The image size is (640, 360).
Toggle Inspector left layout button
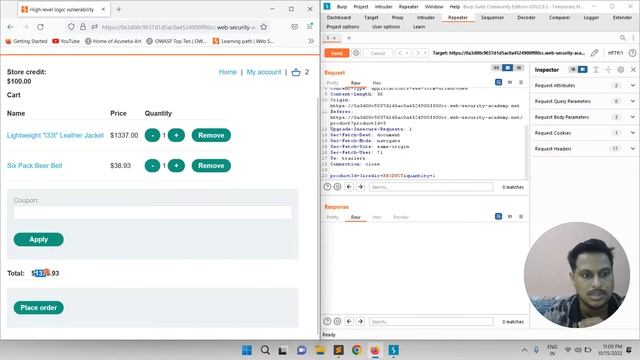573,70
